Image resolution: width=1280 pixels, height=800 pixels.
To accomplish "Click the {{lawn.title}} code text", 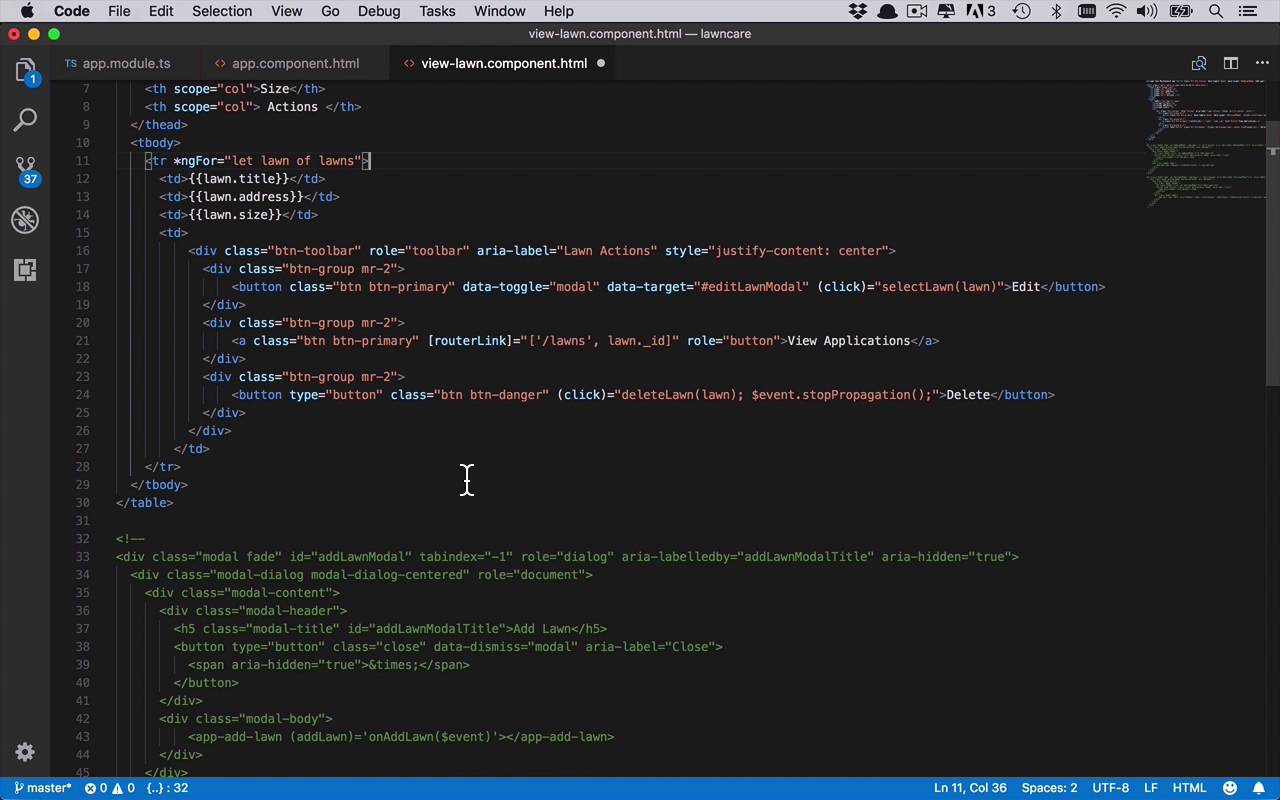I will point(238,178).
